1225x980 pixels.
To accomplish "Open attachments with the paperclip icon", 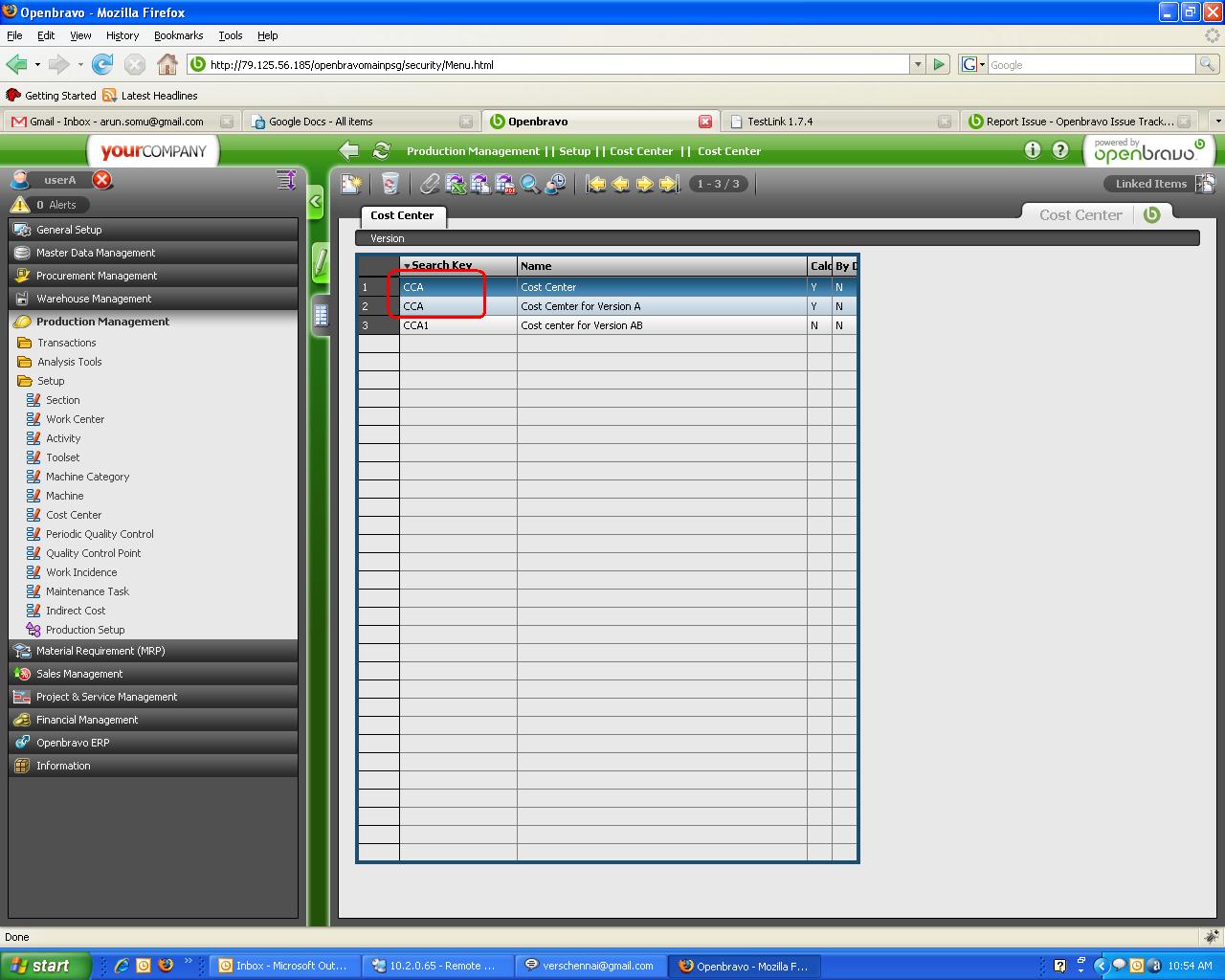I will pyautogui.click(x=431, y=184).
